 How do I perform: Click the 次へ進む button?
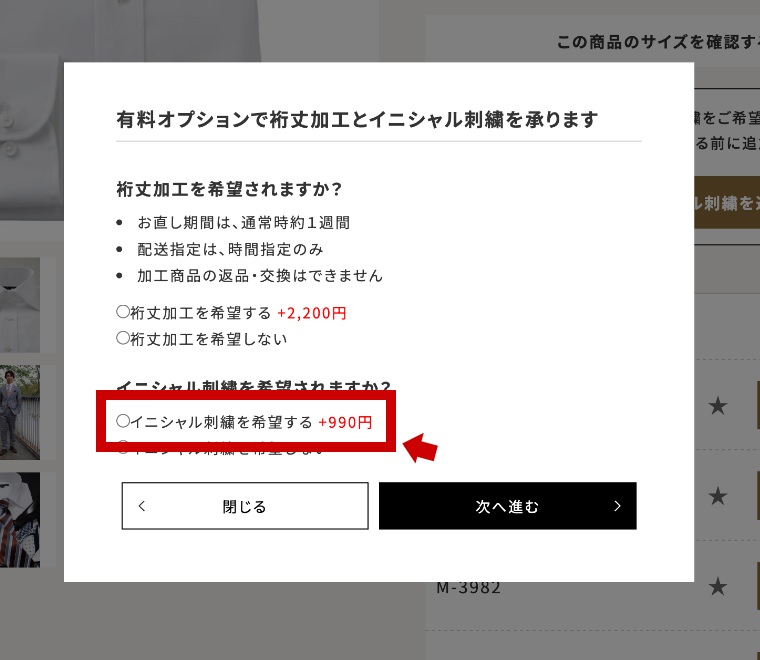(x=507, y=506)
